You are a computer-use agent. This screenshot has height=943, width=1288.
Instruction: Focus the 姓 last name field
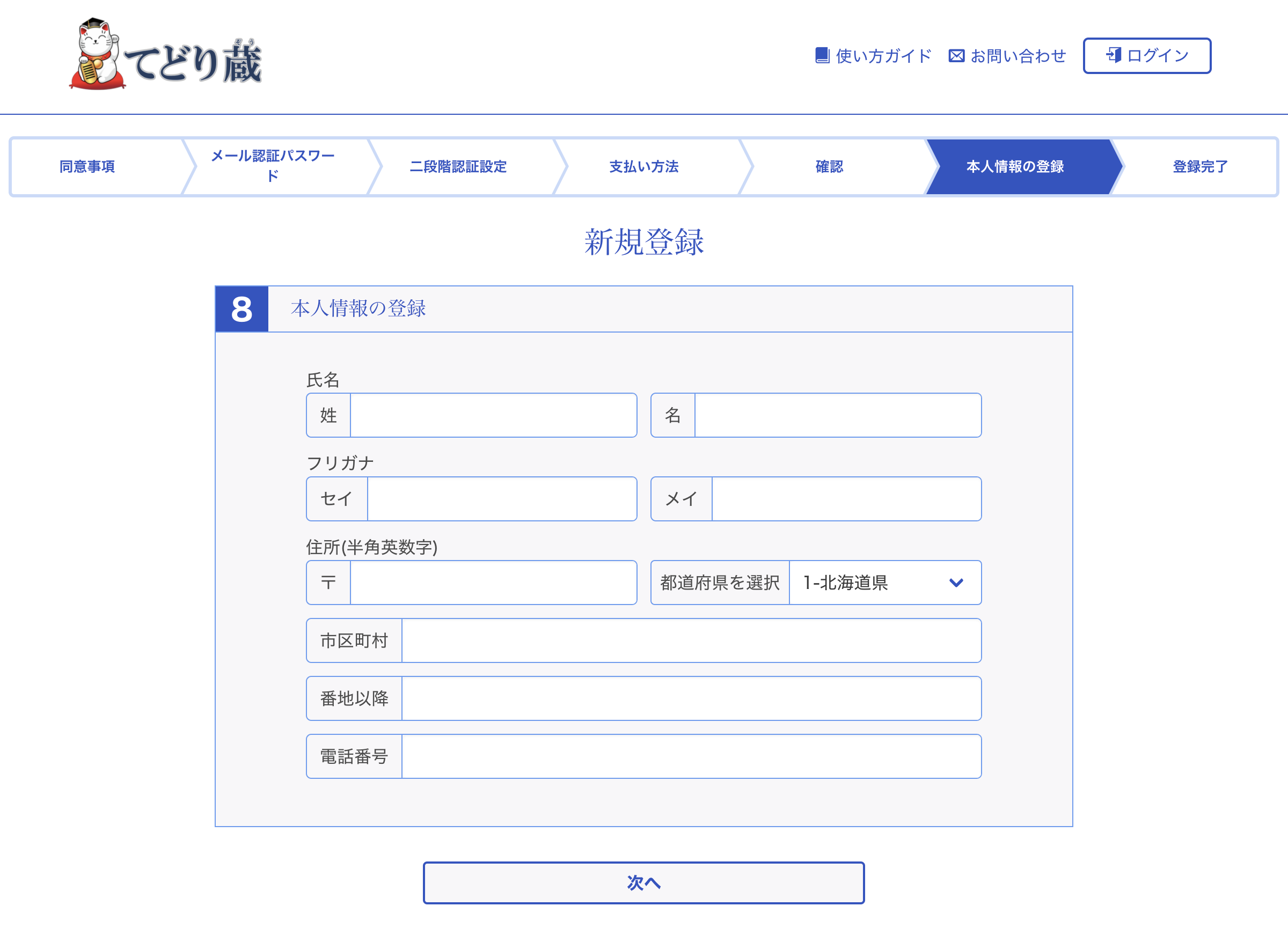(493, 415)
